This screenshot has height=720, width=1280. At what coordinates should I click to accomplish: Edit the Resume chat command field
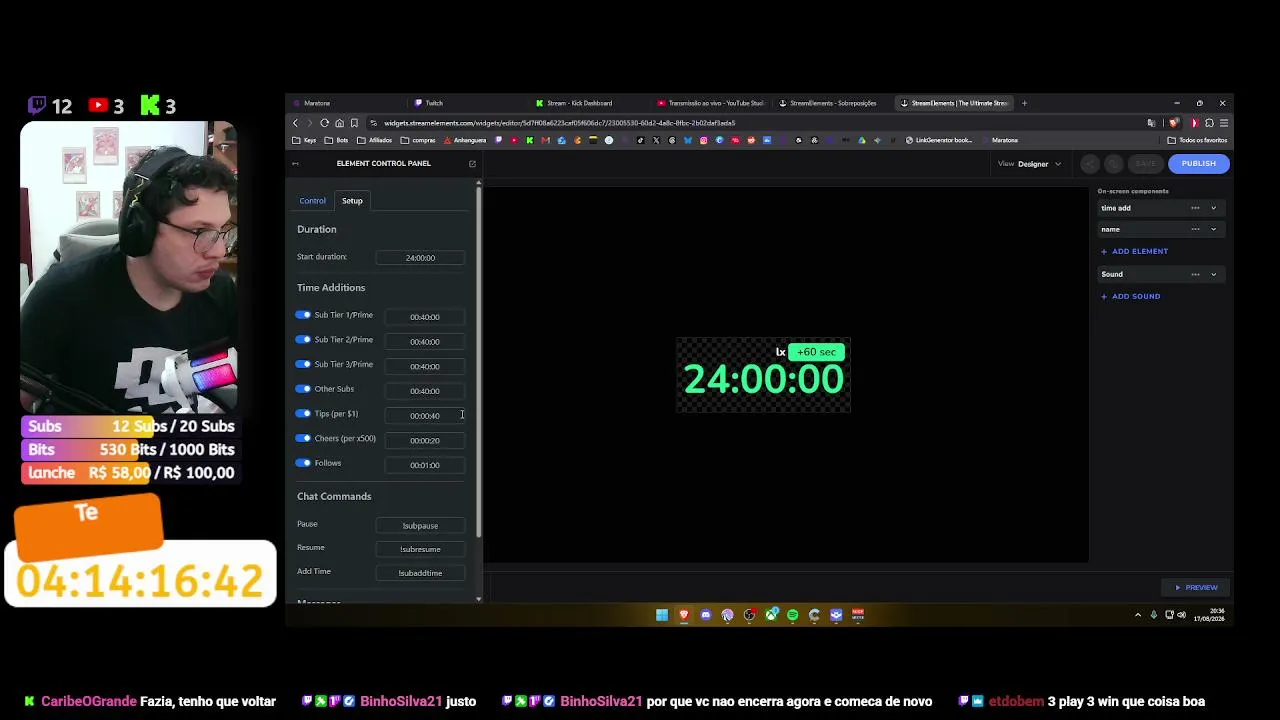click(x=420, y=549)
